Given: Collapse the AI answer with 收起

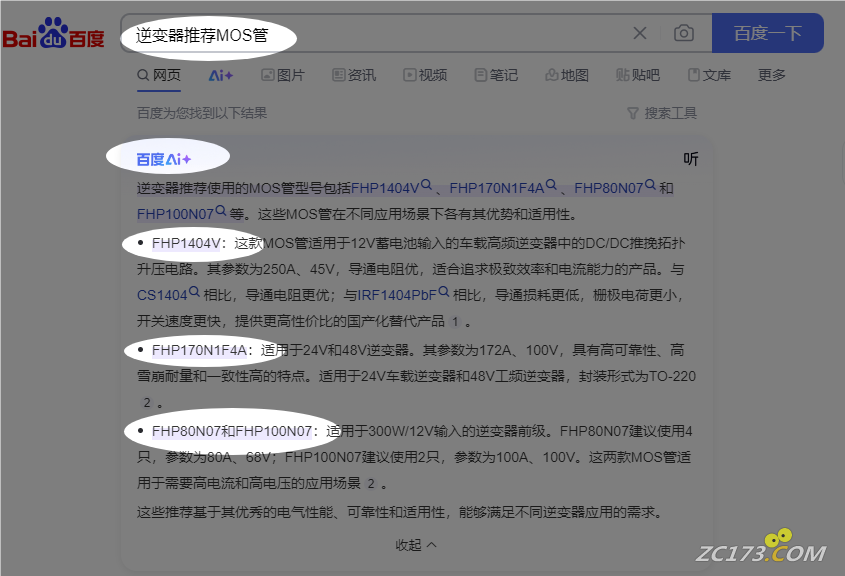Looking at the screenshot, I should [x=415, y=545].
